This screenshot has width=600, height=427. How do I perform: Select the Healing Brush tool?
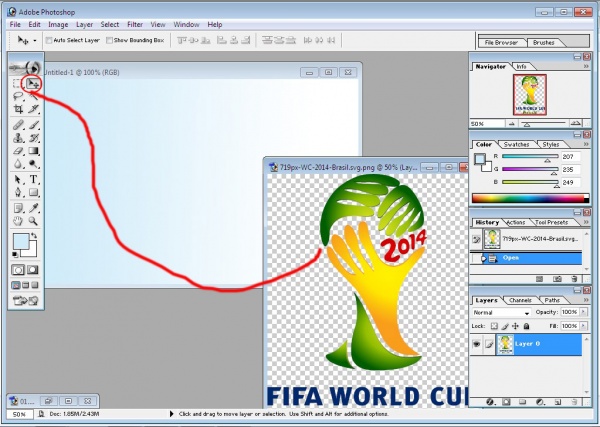click(18, 125)
